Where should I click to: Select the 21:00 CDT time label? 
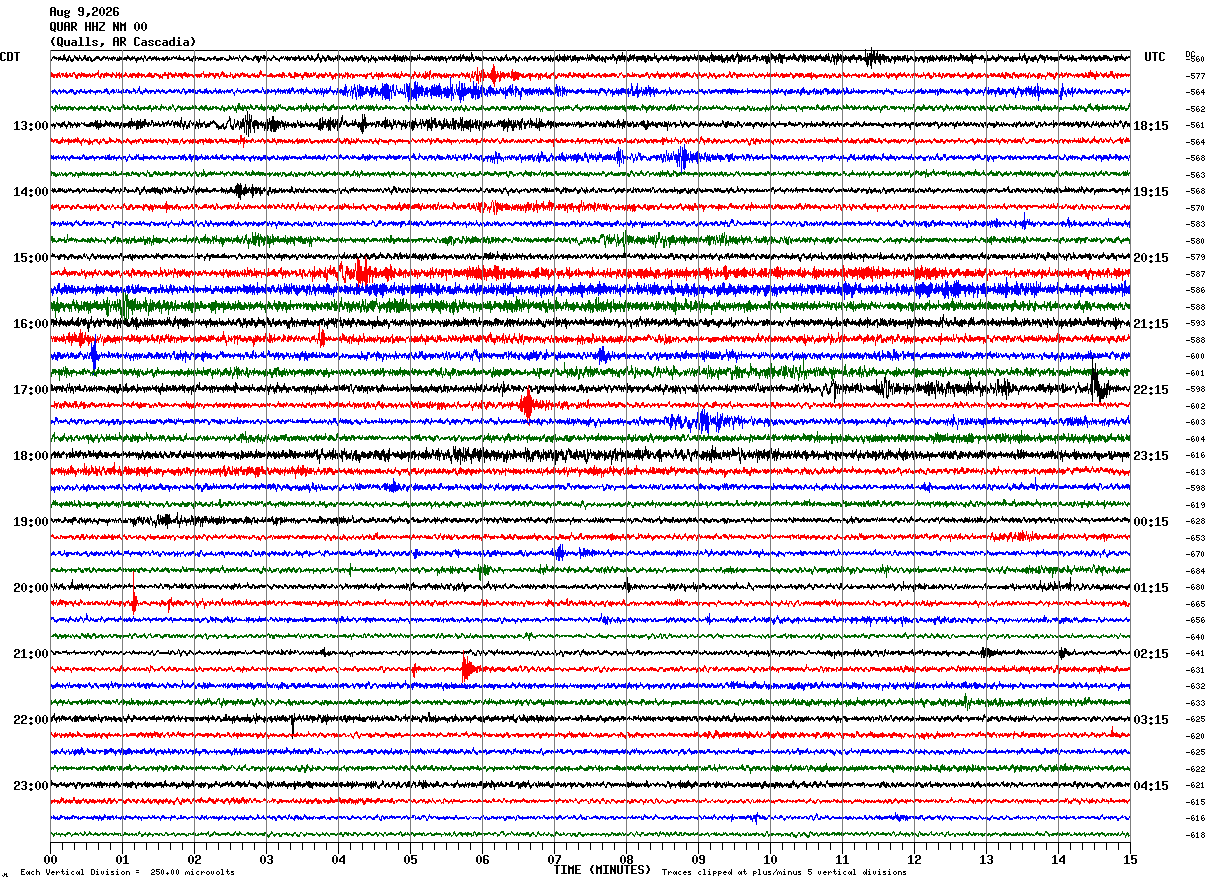tap(30, 654)
